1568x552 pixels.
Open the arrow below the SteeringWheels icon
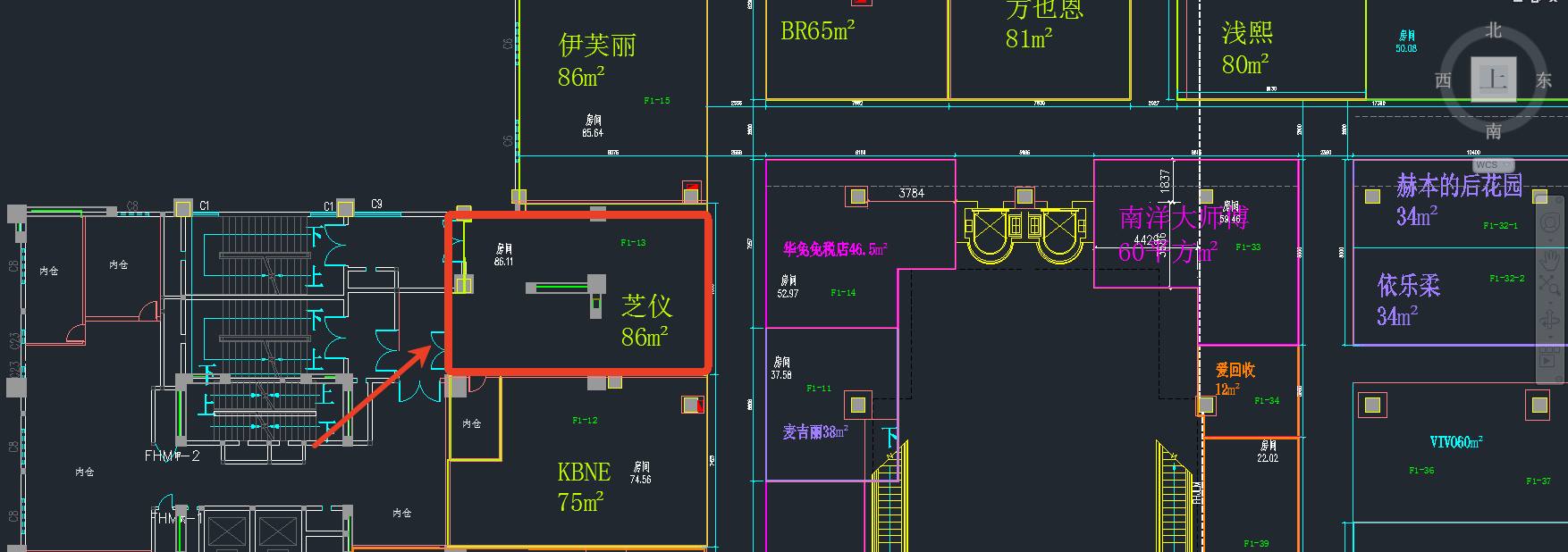point(1551,239)
